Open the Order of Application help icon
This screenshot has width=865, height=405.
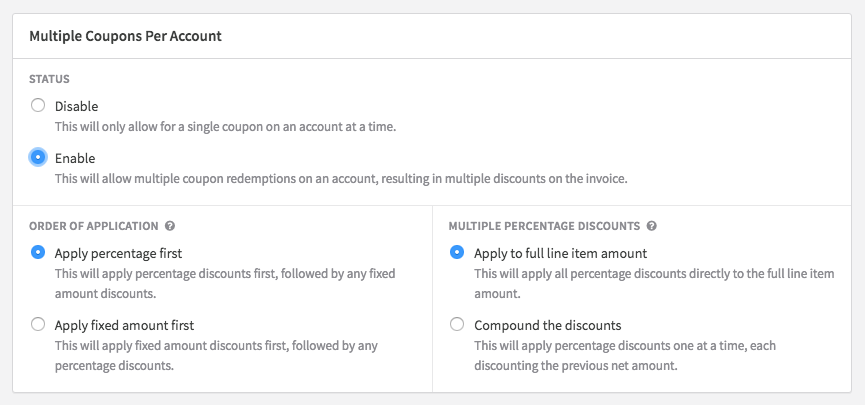click(170, 226)
